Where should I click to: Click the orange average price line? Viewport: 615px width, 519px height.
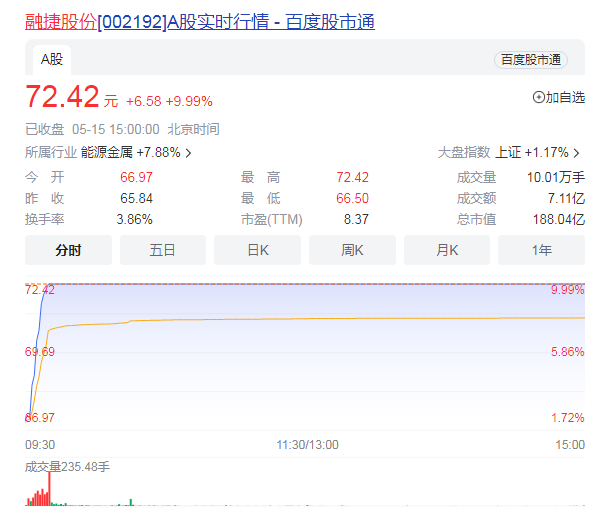(x=300, y=319)
